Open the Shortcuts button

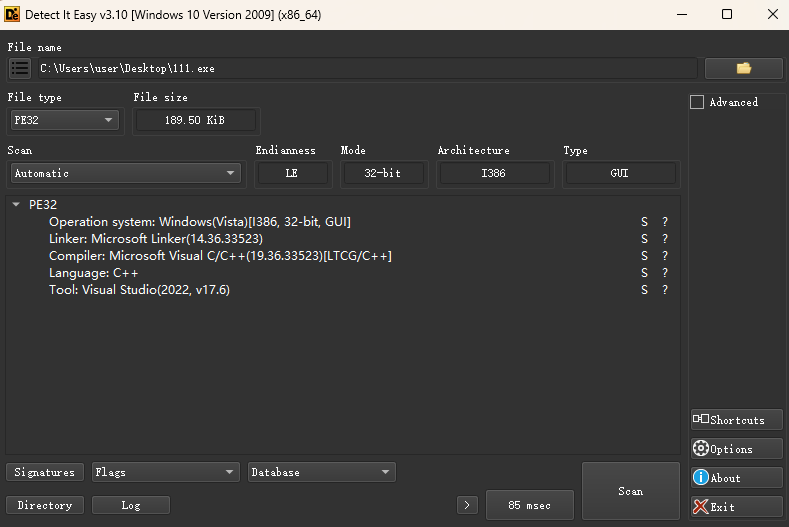click(x=737, y=420)
